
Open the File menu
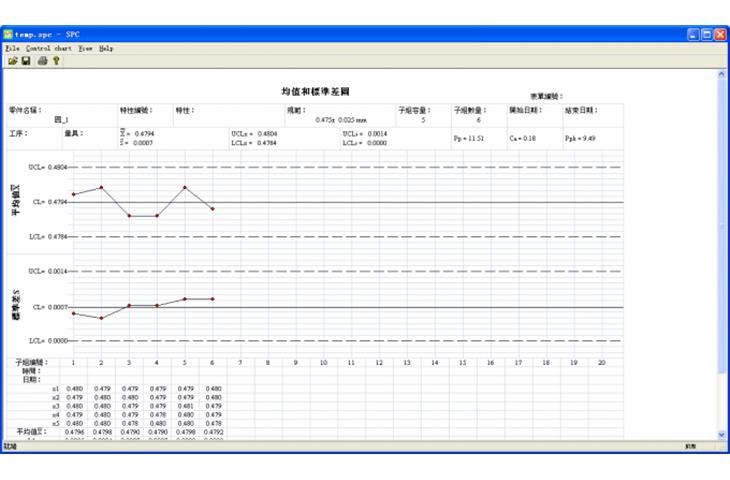click(x=12, y=48)
